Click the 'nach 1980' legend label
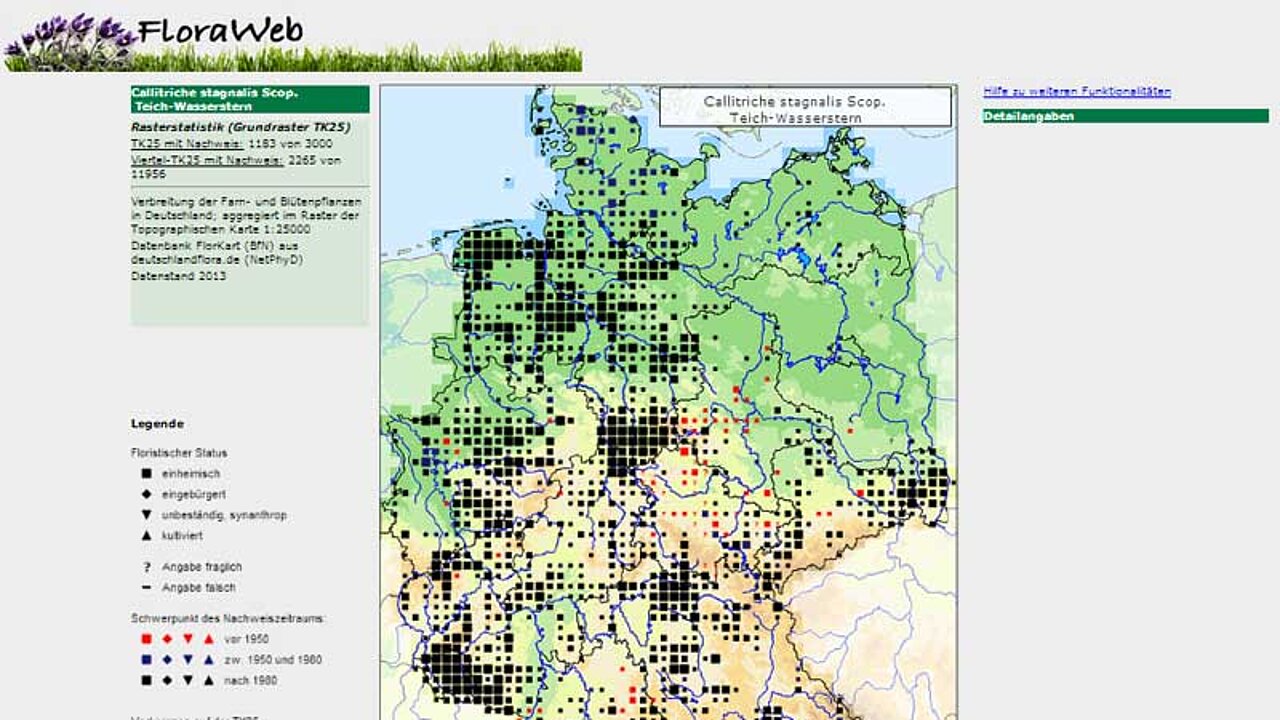This screenshot has height=720, width=1280. point(251,681)
